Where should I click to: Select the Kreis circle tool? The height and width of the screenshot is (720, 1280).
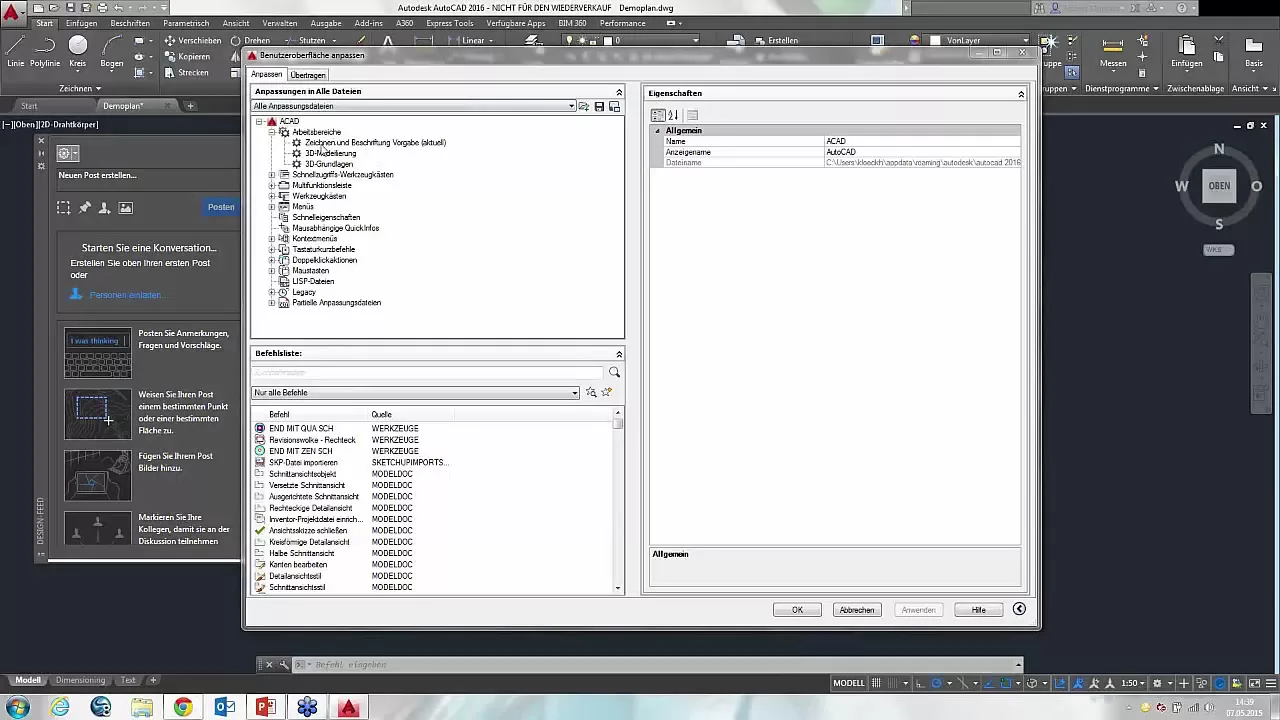78,51
